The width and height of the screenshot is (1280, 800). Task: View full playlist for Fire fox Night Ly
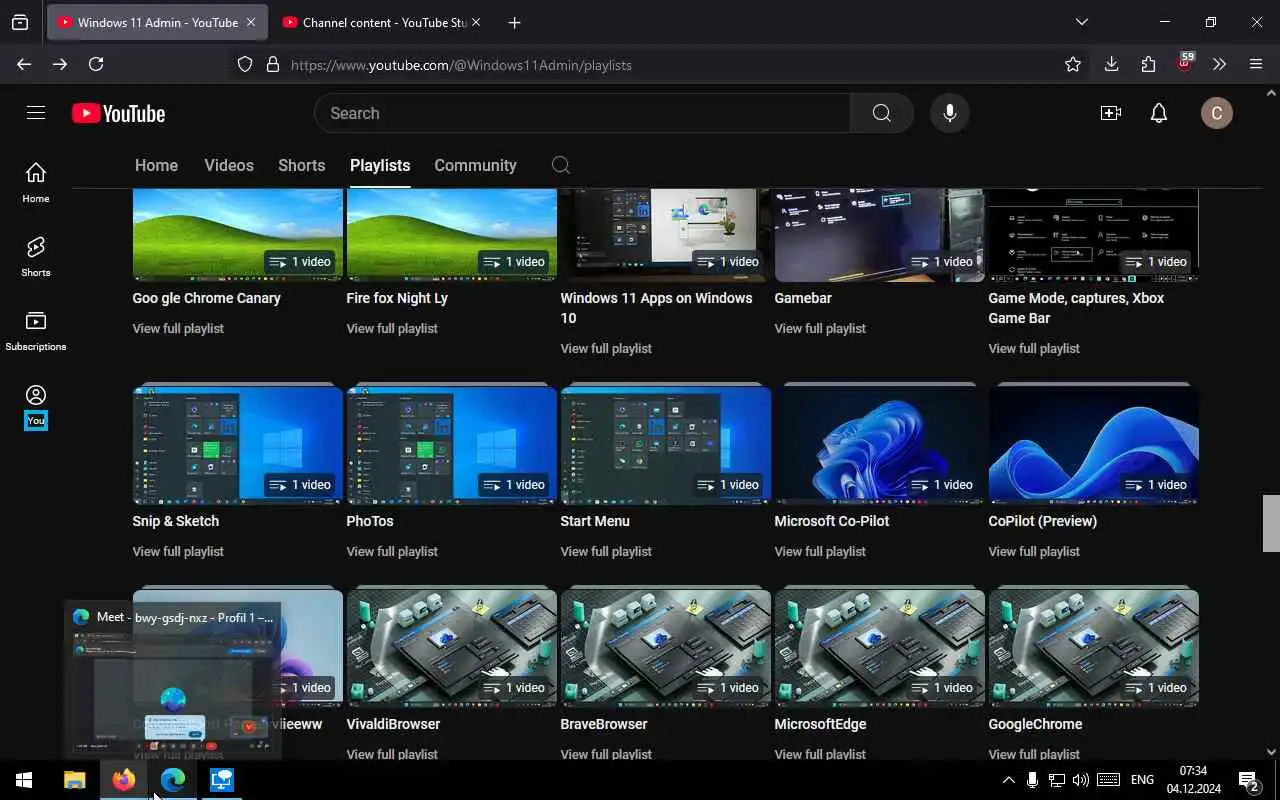392,328
